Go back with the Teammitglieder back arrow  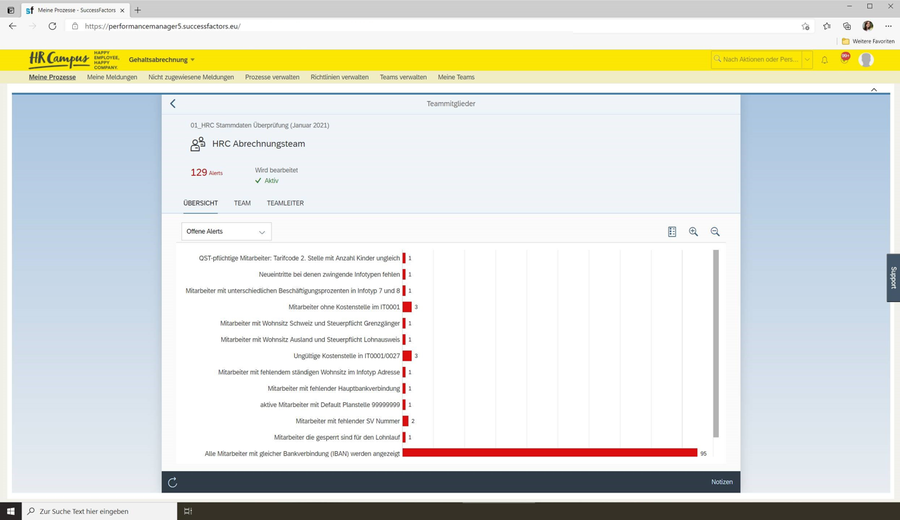tap(173, 103)
